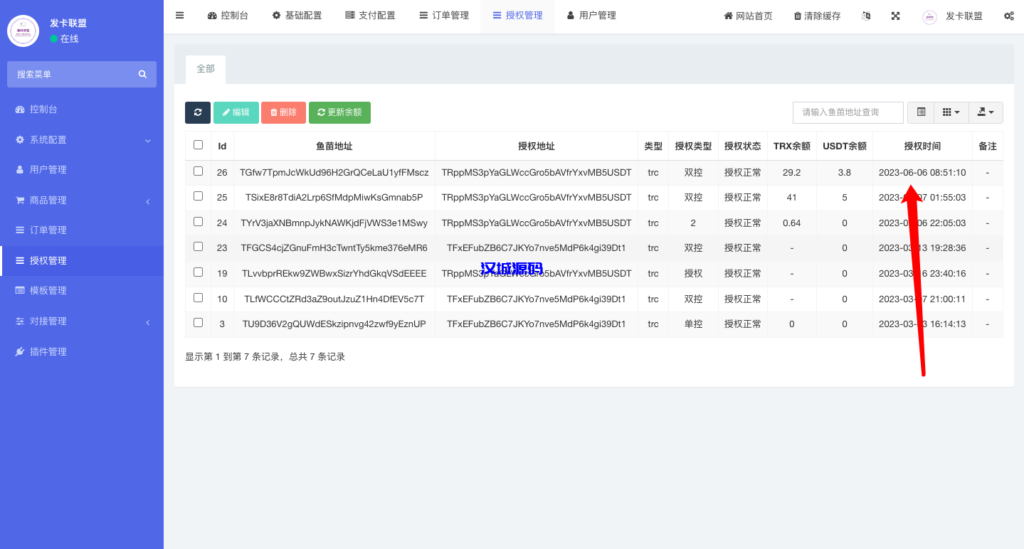Sort by 类型 column header
The image size is (1024, 549).
653,146
